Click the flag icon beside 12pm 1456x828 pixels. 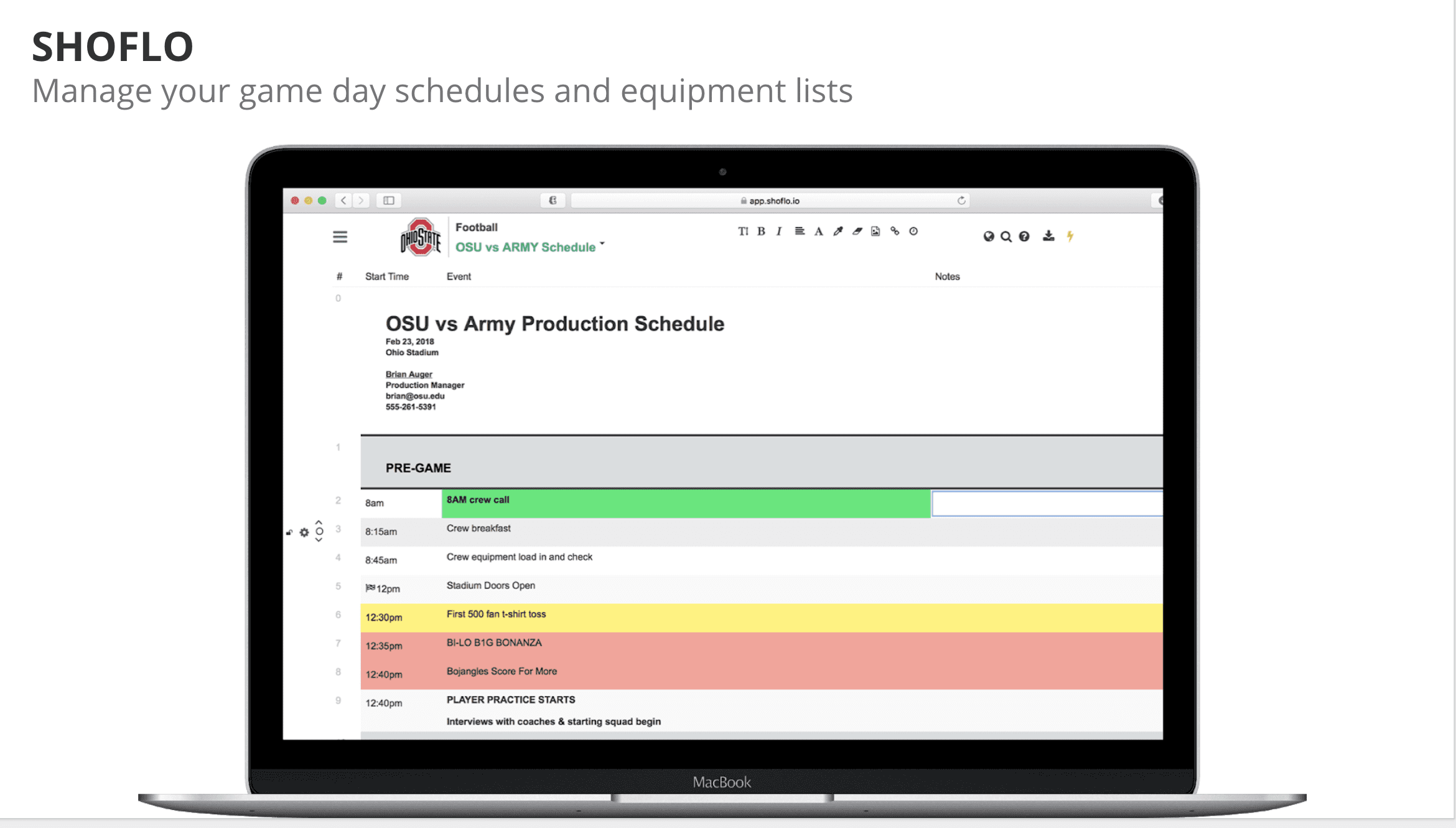pyautogui.click(x=370, y=588)
